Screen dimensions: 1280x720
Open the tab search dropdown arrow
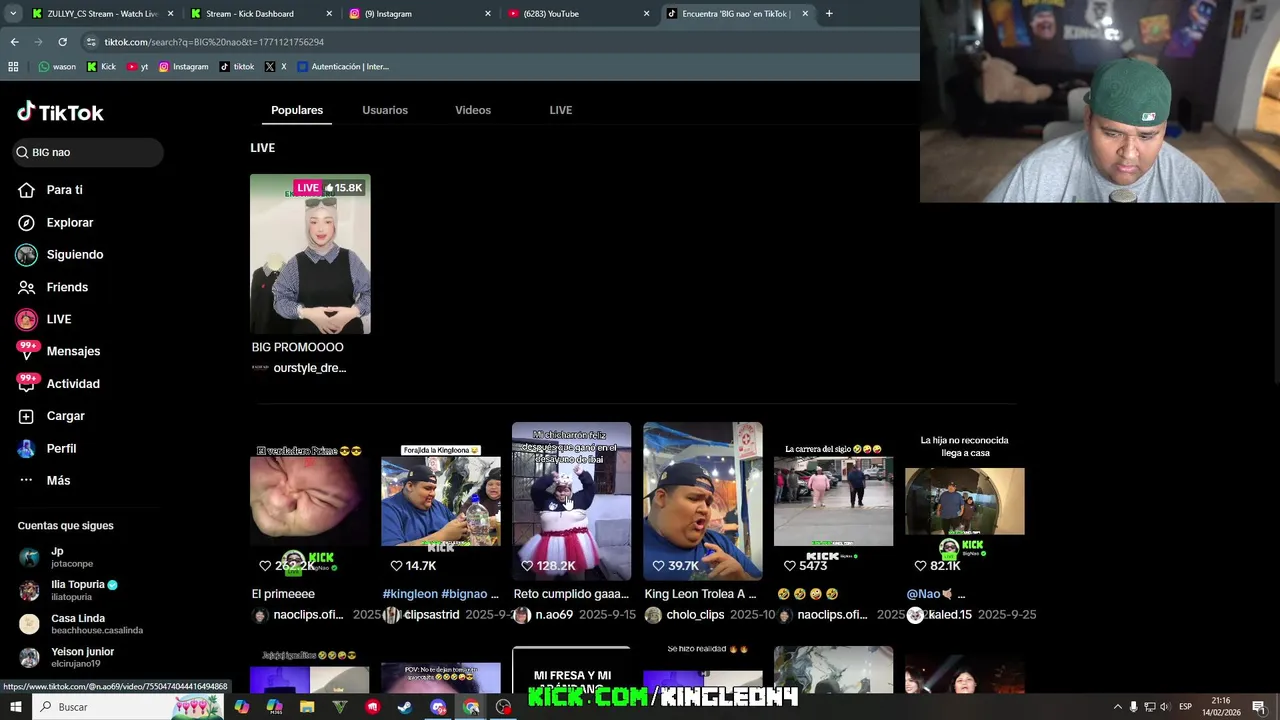[13, 14]
